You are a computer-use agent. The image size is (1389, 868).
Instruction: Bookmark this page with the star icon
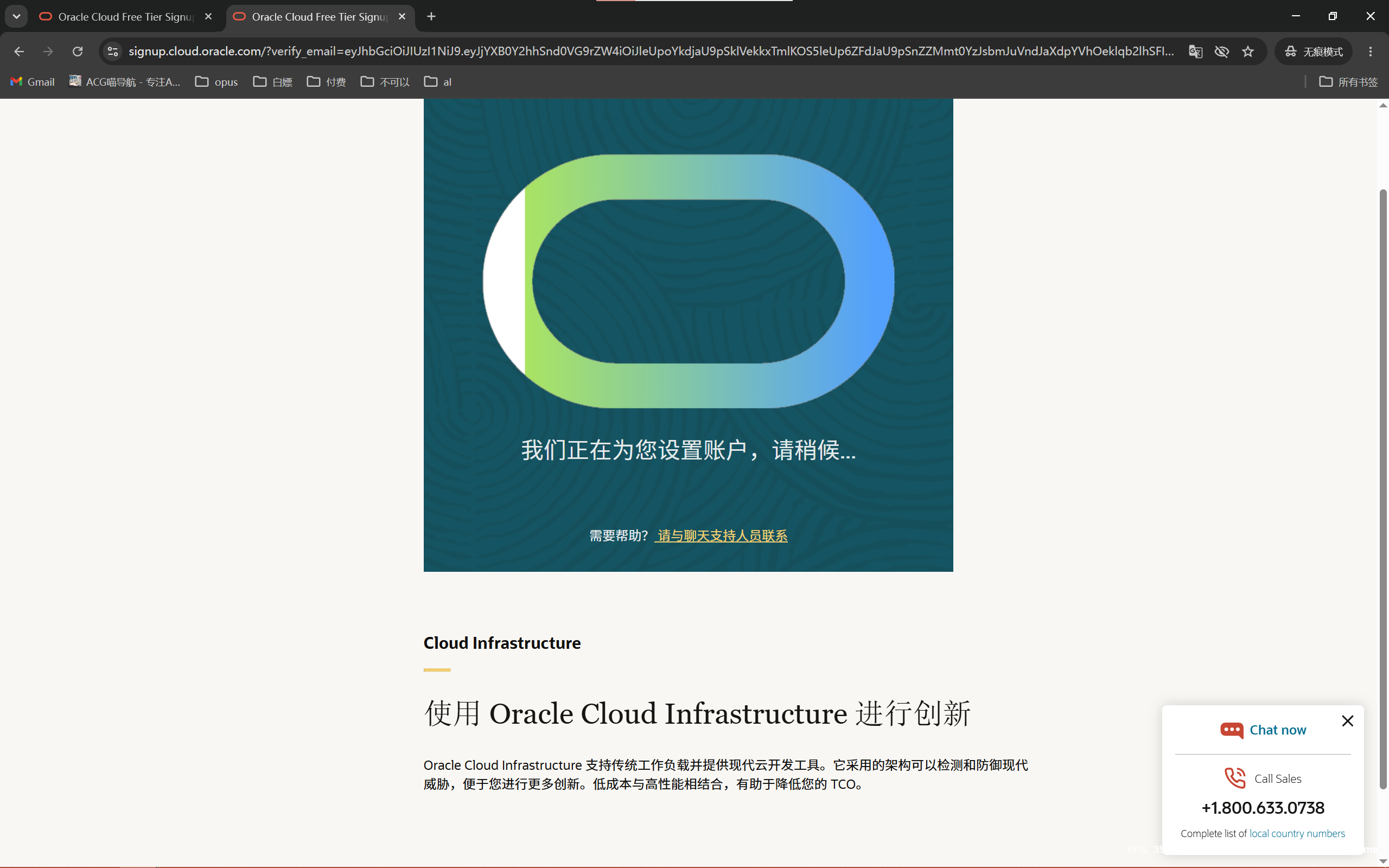pyautogui.click(x=1248, y=52)
